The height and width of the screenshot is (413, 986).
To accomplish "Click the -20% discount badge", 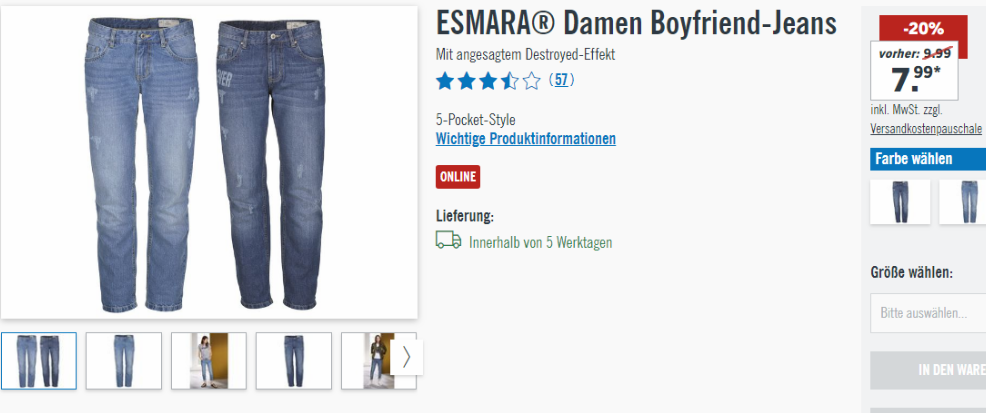I will click(923, 29).
